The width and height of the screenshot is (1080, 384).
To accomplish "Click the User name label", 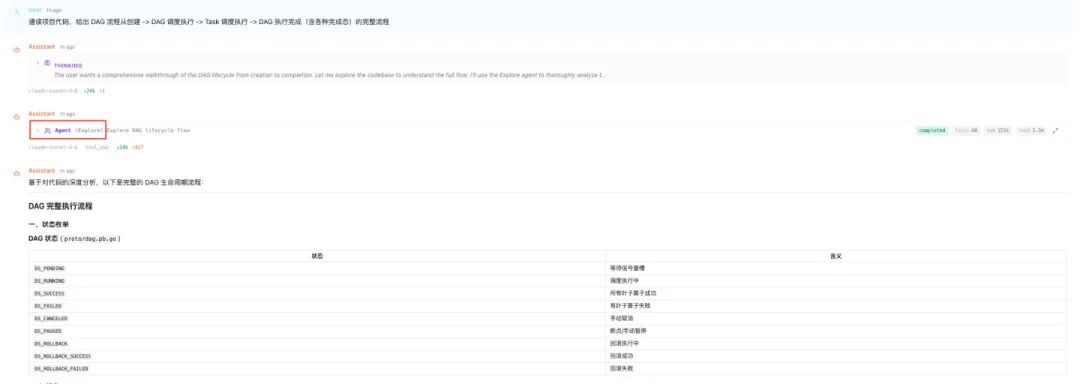I will tap(34, 10).
